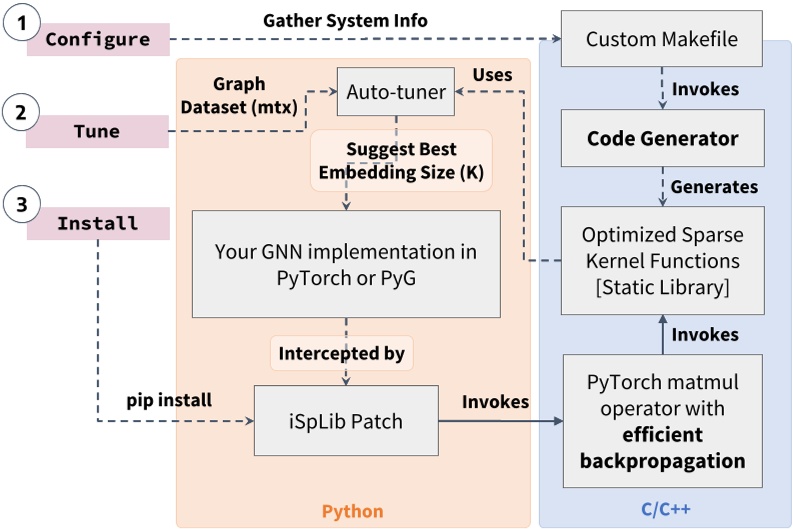Image resolution: width=793 pixels, height=529 pixels.
Task: Click the Custom Makefile box
Action: coord(662,40)
